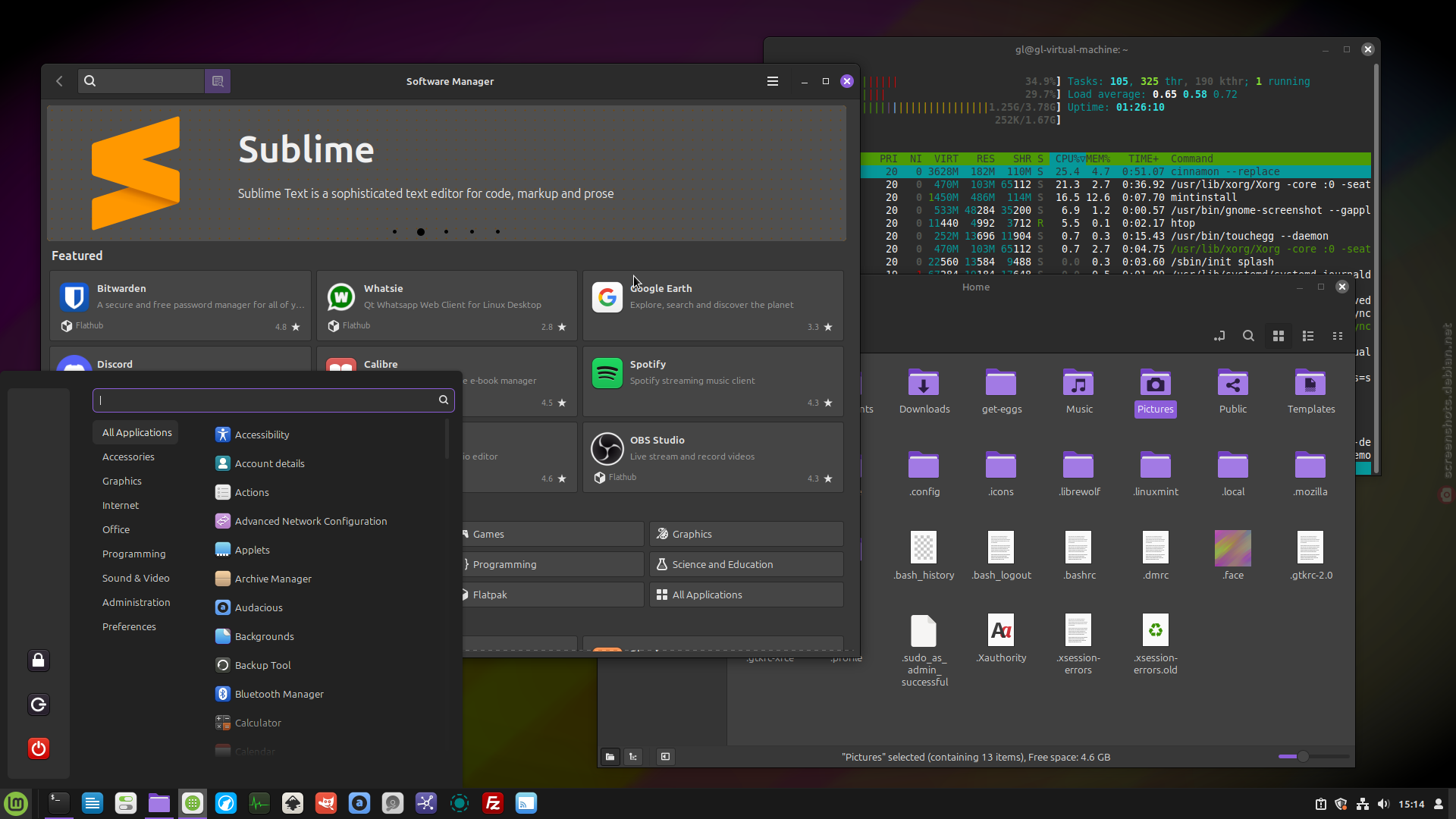The image size is (1456, 819).
Task: Sort htop by CPU% column
Action: [1067, 158]
